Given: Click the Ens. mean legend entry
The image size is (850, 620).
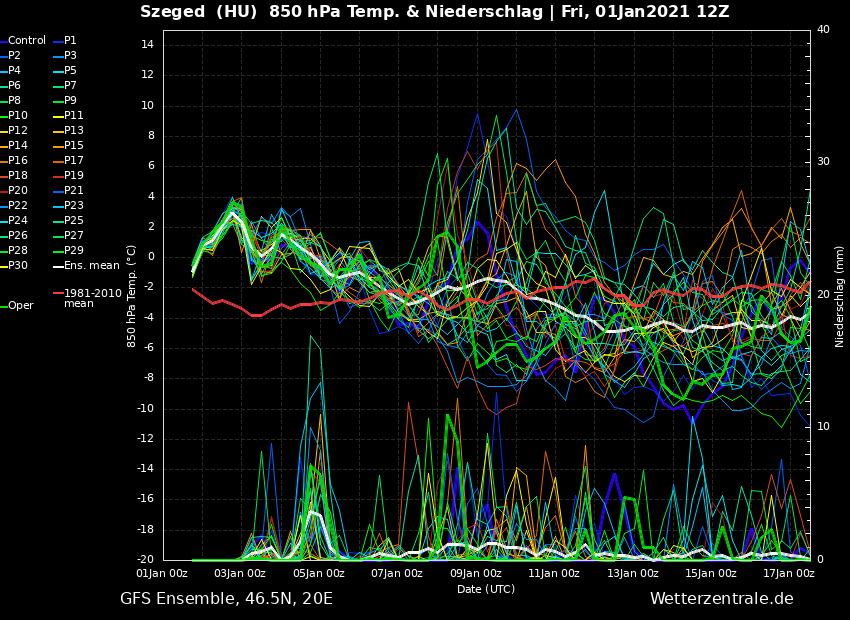Looking at the screenshot, I should coord(90,266).
